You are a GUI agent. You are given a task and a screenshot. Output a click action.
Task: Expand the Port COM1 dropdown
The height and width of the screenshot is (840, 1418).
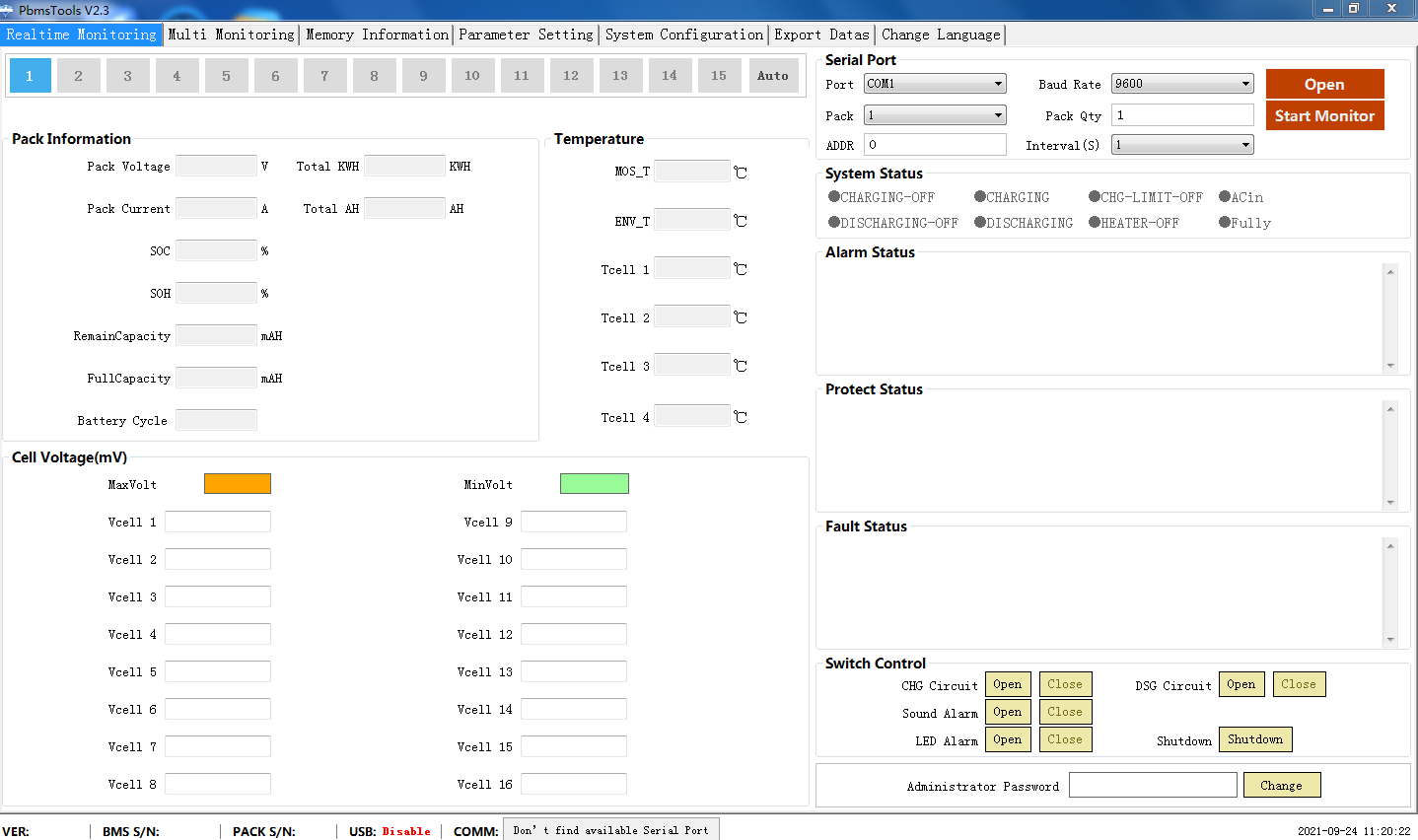998,84
